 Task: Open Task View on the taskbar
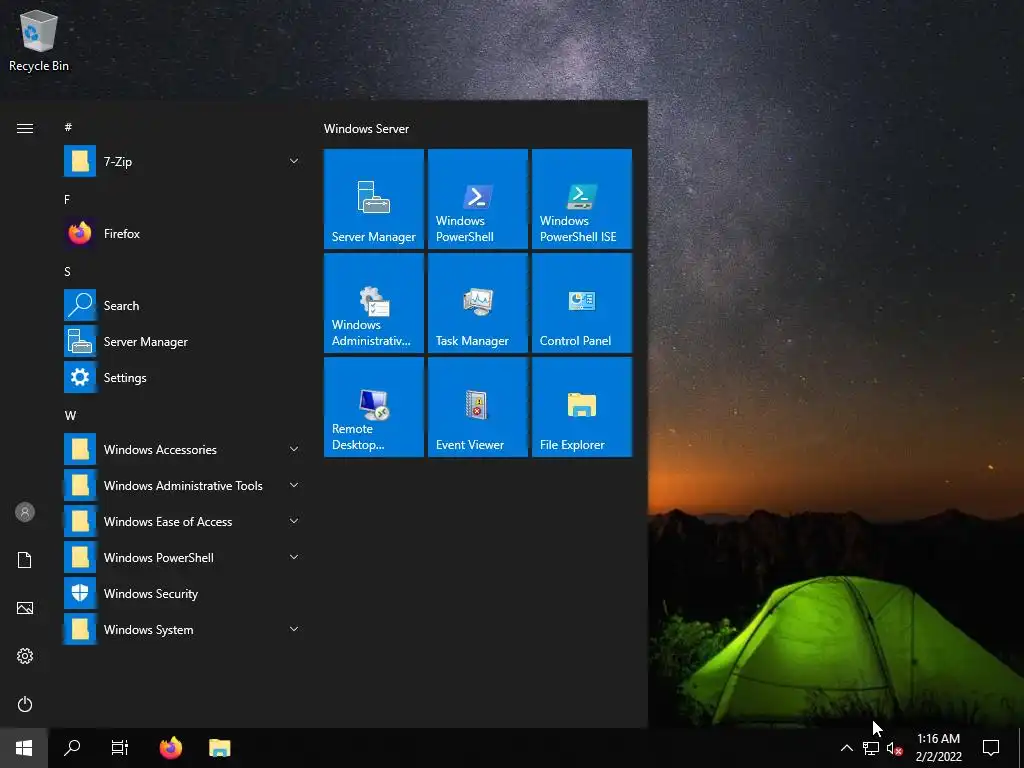coord(120,748)
